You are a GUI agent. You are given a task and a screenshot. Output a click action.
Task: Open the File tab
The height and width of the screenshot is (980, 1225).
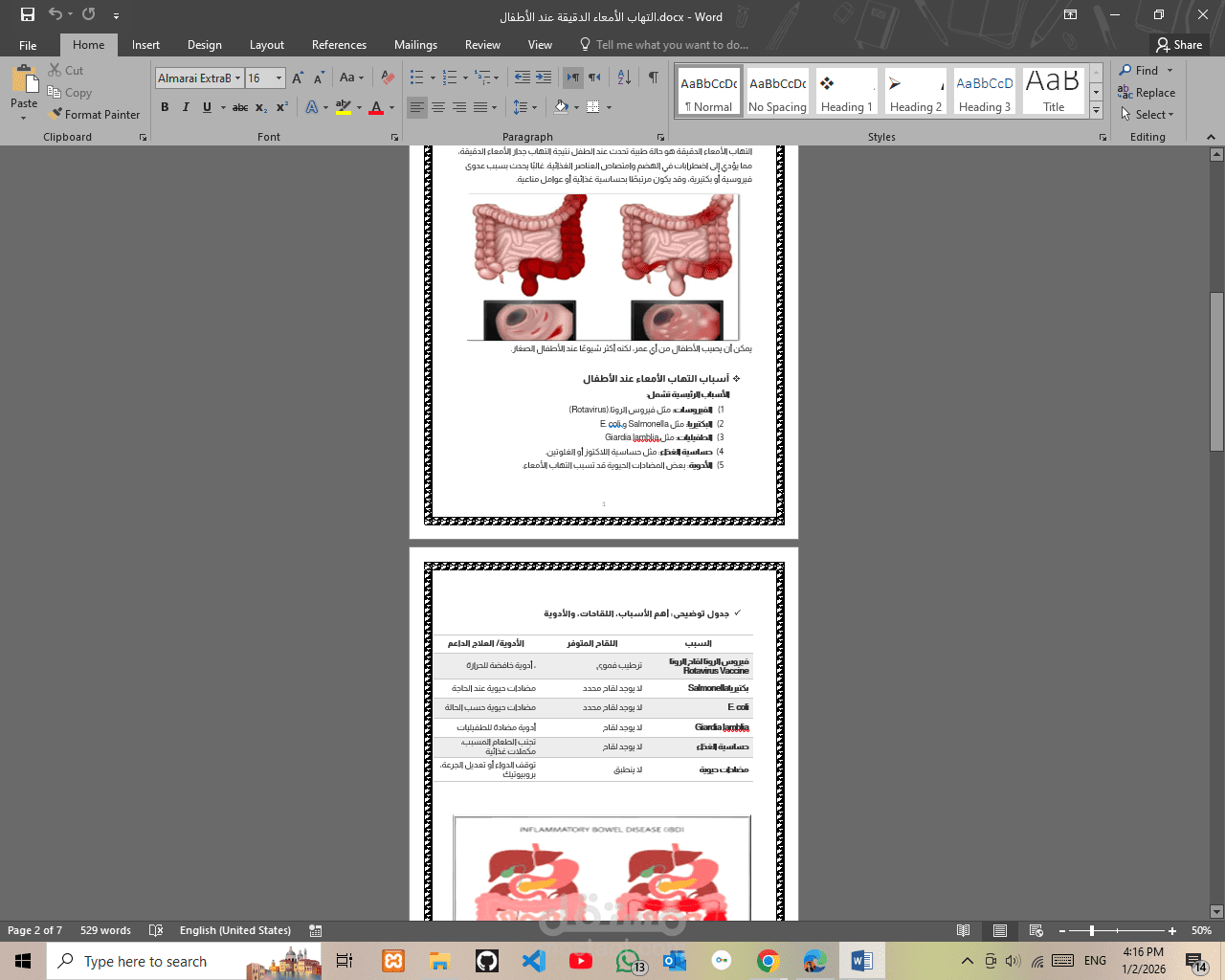click(28, 45)
